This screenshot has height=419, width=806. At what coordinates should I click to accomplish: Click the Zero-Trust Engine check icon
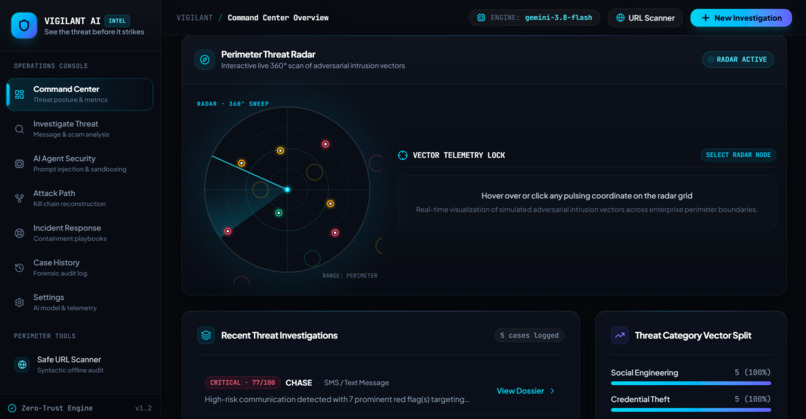click(x=12, y=408)
